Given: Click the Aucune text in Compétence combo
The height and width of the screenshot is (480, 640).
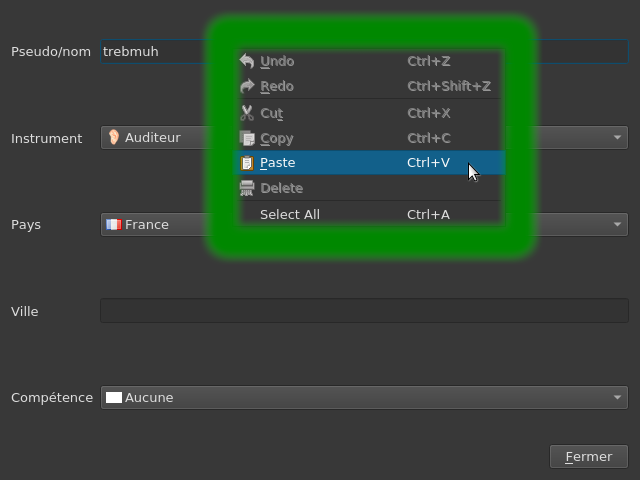Looking at the screenshot, I should point(149,398).
